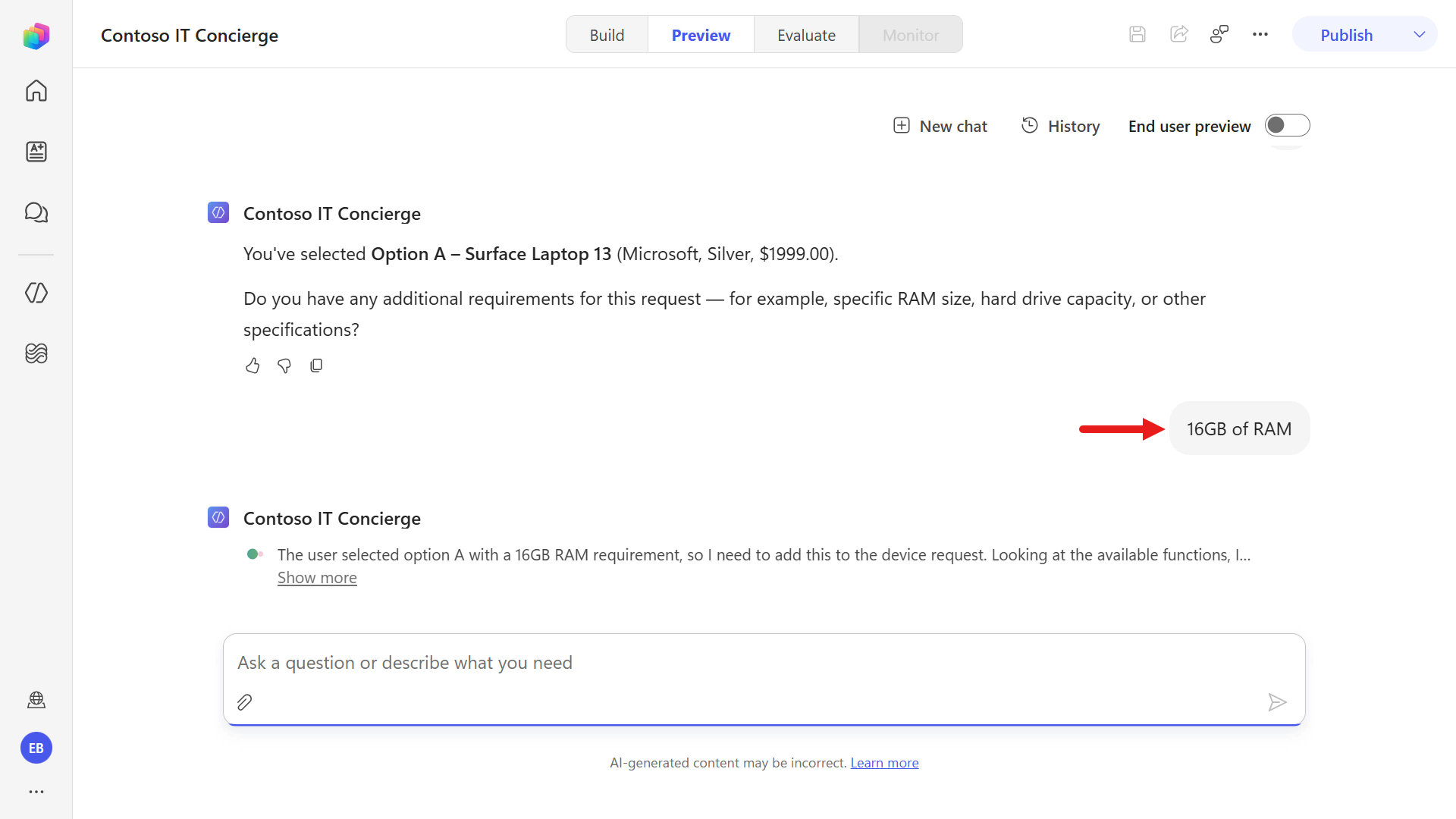Viewport: 1456px width, 819px height.
Task: Open the top toolbar more options ellipsis
Action: [x=1260, y=34]
